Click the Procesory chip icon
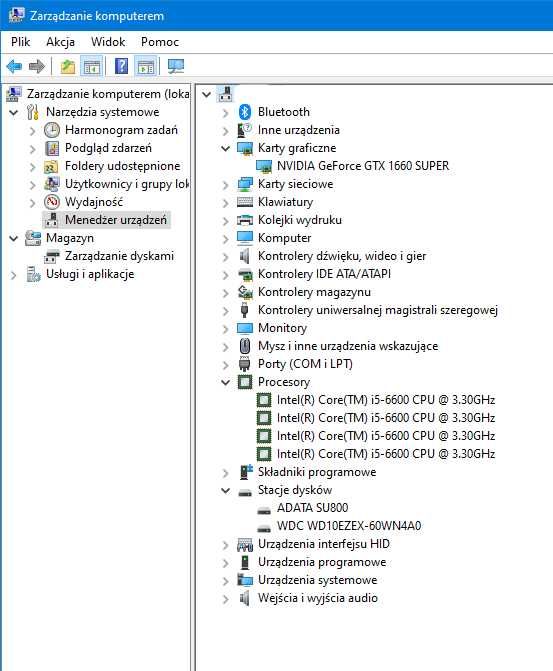Image resolution: width=553 pixels, height=671 pixels. (x=245, y=382)
